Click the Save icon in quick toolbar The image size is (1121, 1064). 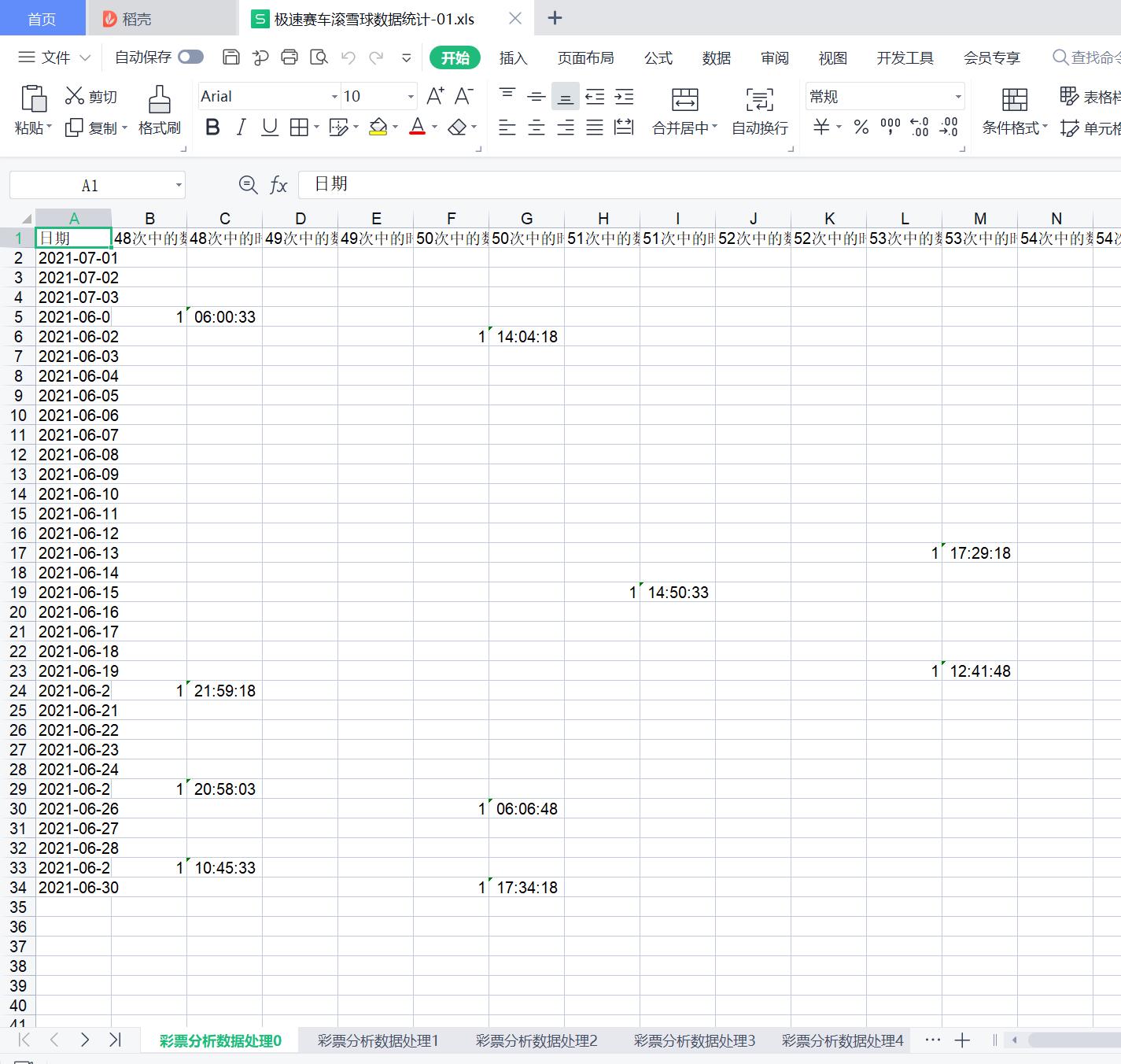230,57
